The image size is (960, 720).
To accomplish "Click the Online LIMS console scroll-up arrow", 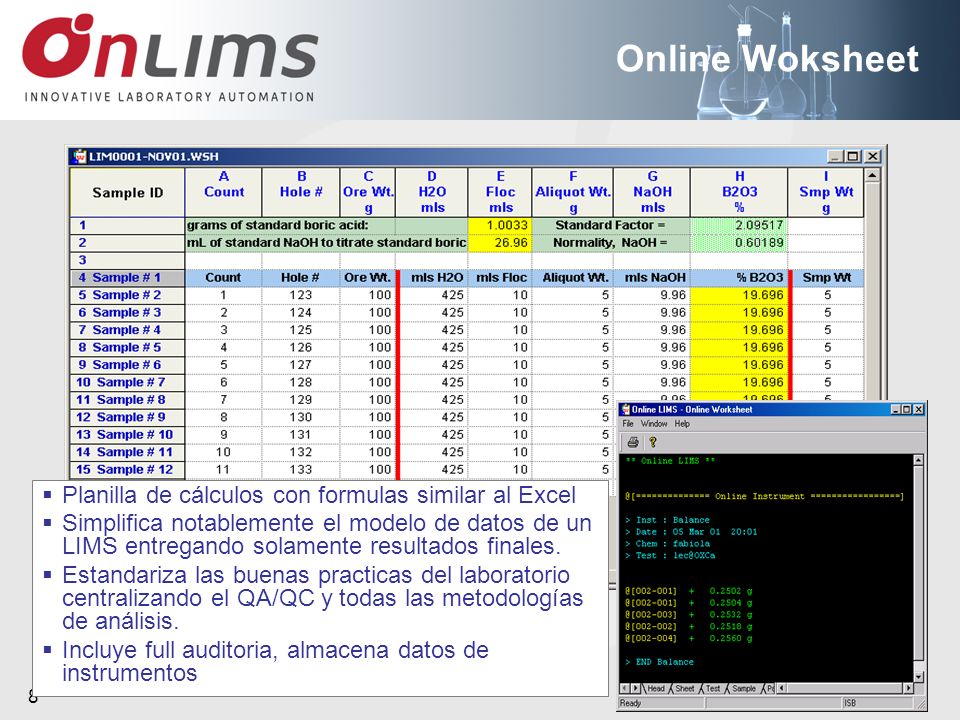I will click(x=918, y=460).
